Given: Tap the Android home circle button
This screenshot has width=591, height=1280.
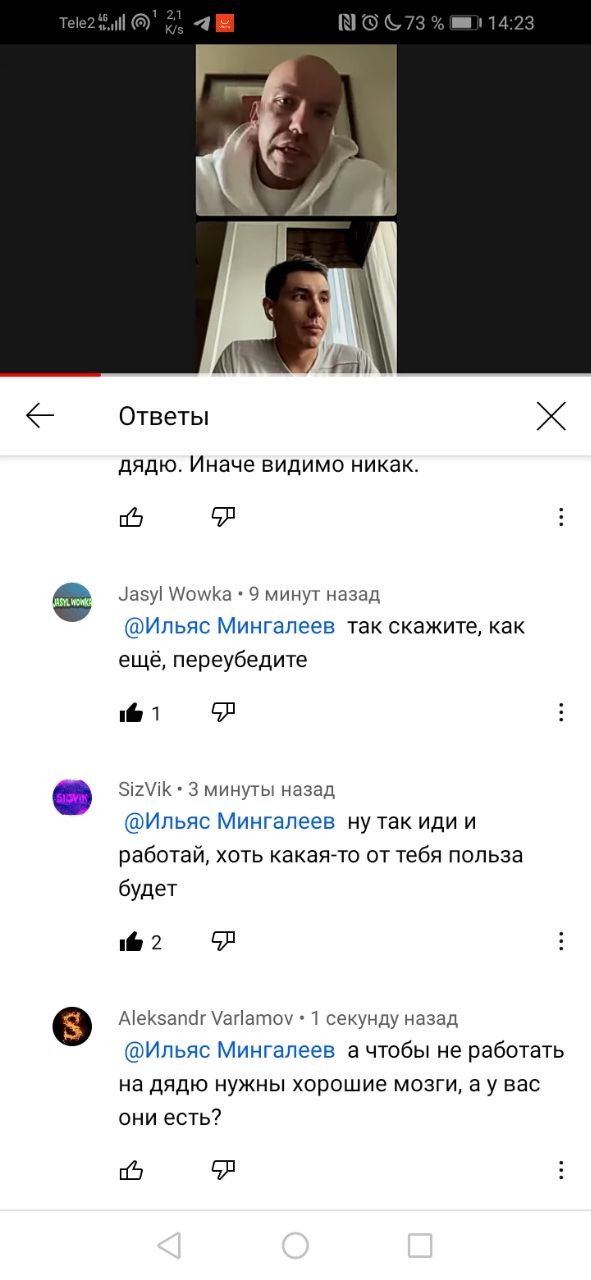Looking at the screenshot, I should (295, 1245).
